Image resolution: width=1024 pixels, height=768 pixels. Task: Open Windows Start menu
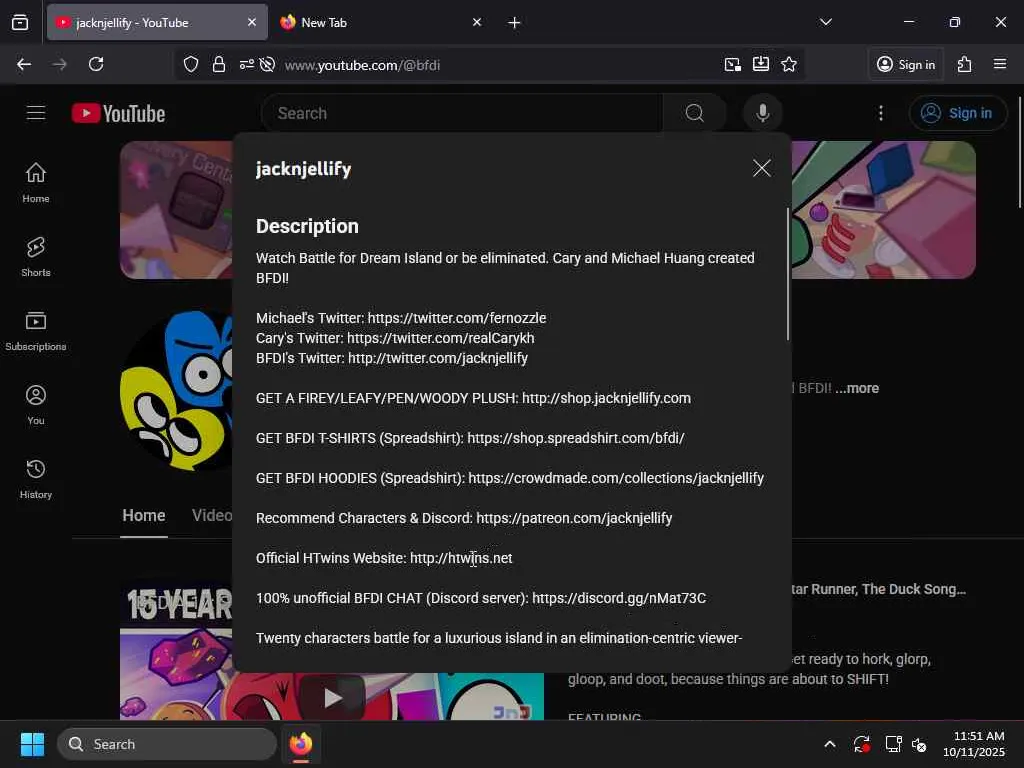(32, 744)
